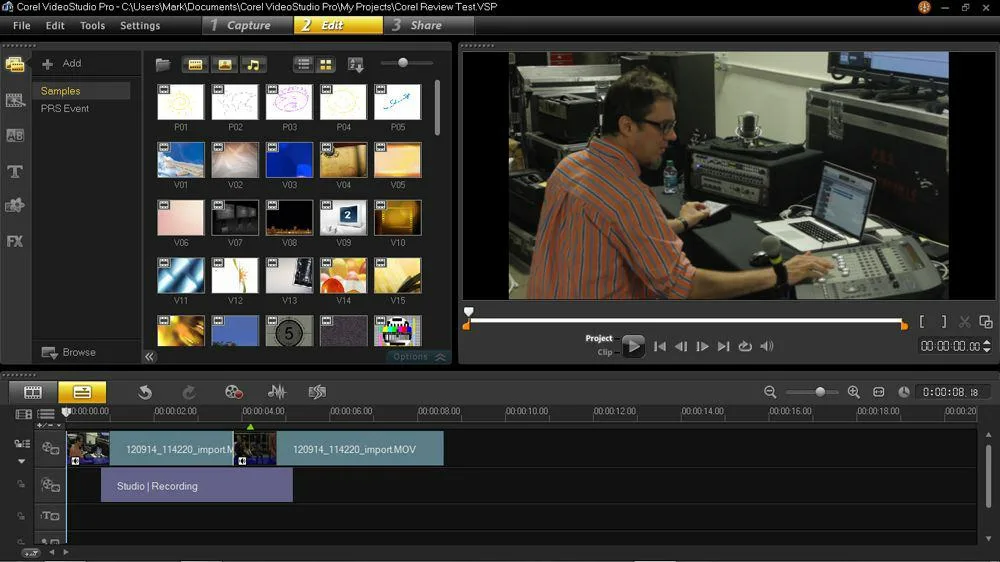Toggle the photo files filter in library
Image resolution: width=1000 pixels, height=562 pixels.
coord(224,64)
